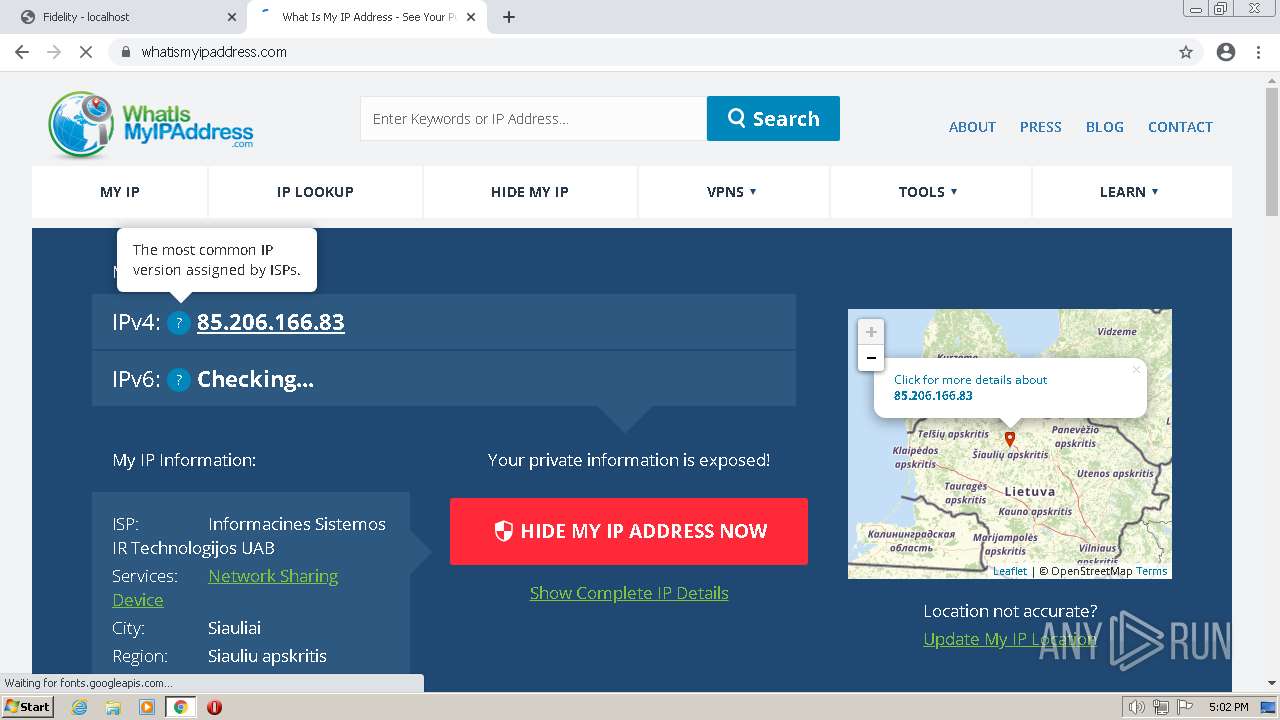1280x720 pixels.
Task: Focus the Enter Keywords or IP Address field
Action: click(533, 118)
